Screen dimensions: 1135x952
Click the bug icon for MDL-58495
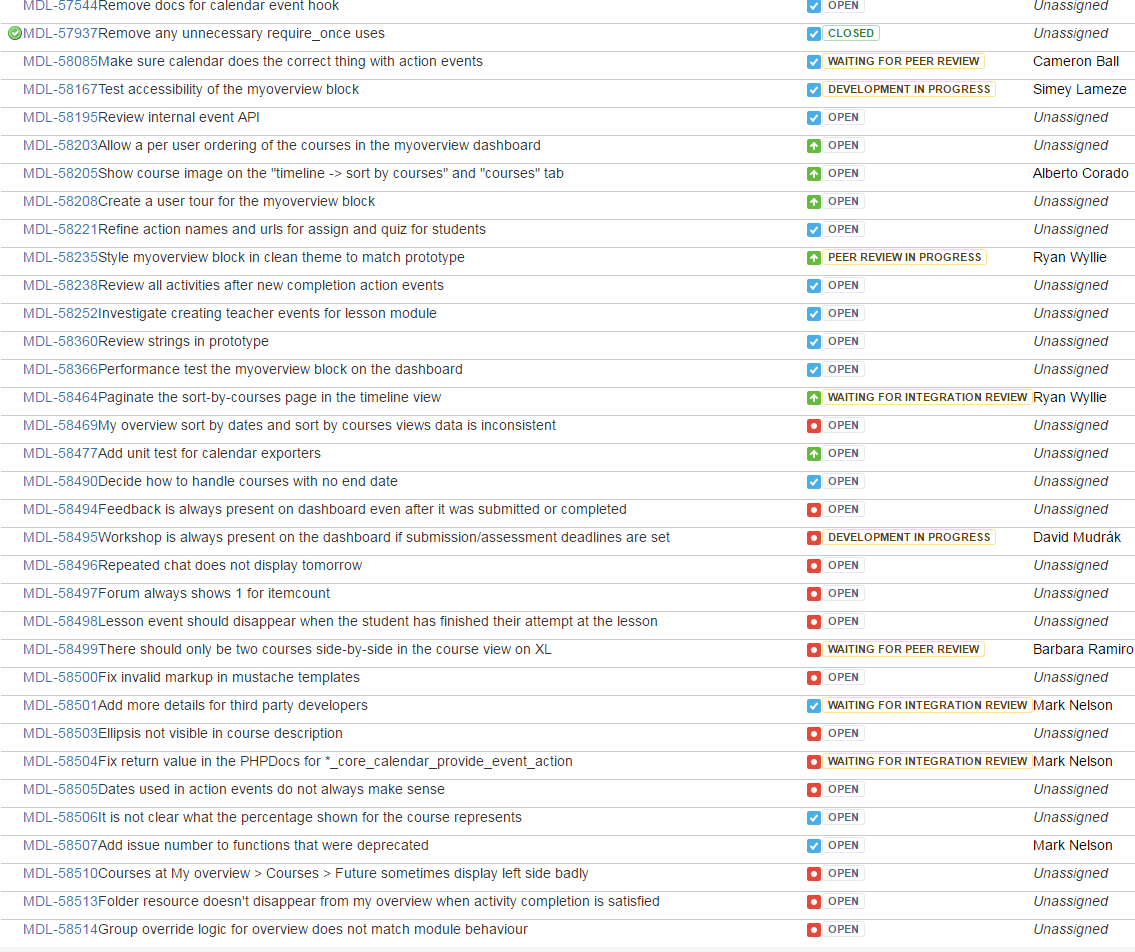click(814, 538)
